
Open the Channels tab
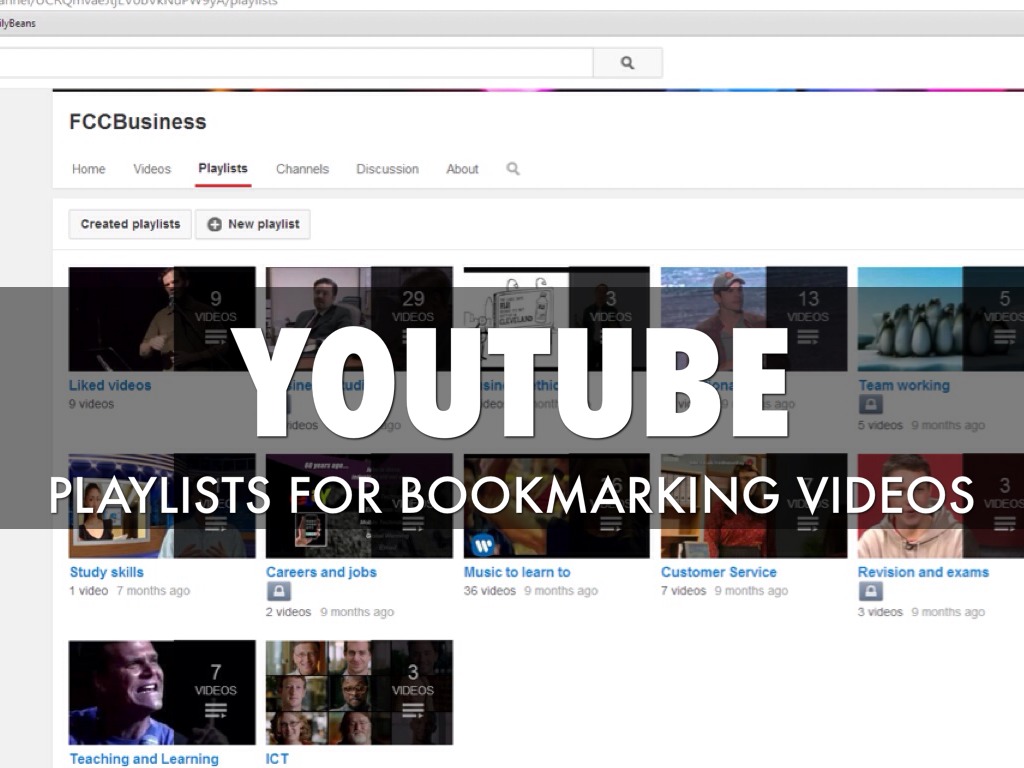click(302, 169)
